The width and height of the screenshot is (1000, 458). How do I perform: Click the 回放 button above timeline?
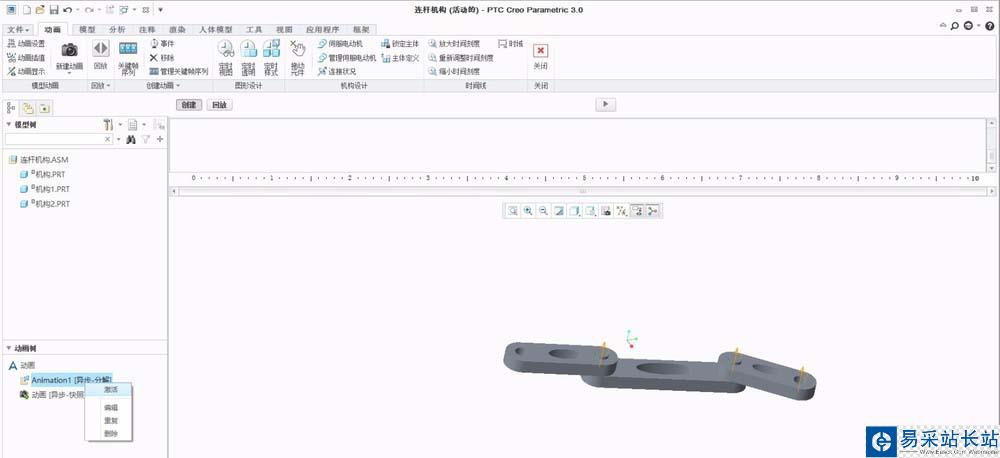pyautogui.click(x=219, y=105)
